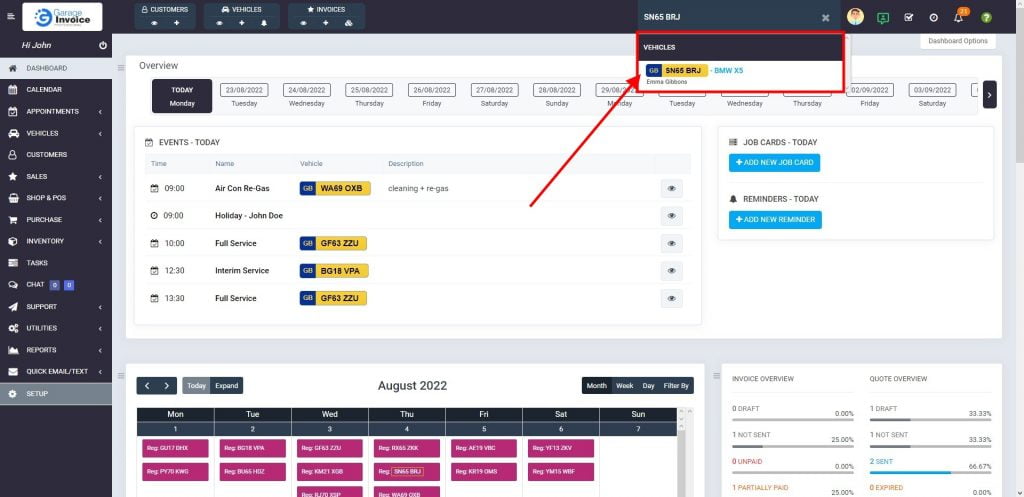Expand Quick Email/Text sidebar menu

56,372
